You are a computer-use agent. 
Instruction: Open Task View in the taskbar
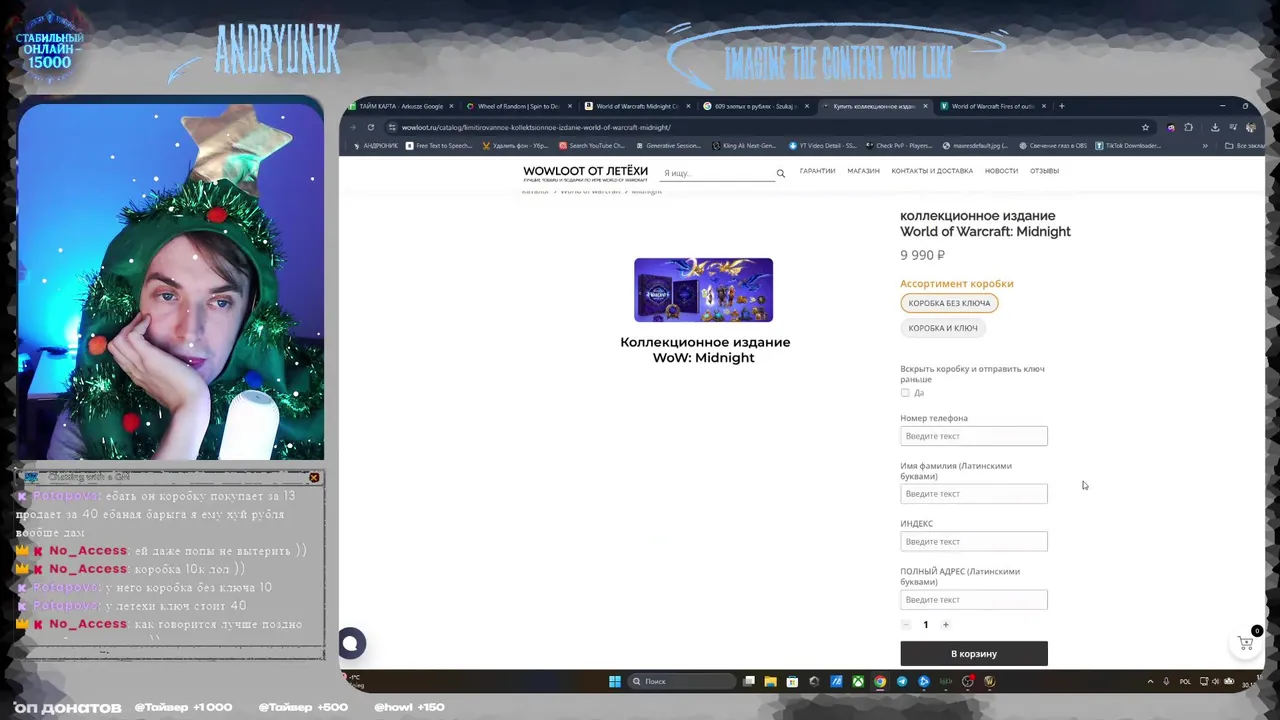click(749, 681)
